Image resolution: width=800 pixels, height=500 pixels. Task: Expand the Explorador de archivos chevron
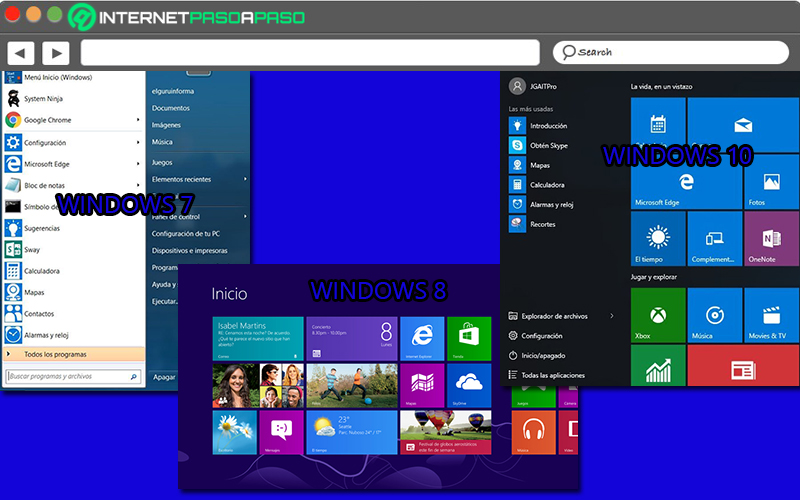611,316
